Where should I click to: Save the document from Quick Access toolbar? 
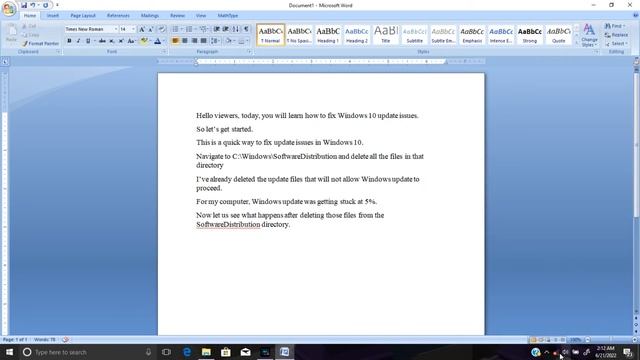coord(24,5)
